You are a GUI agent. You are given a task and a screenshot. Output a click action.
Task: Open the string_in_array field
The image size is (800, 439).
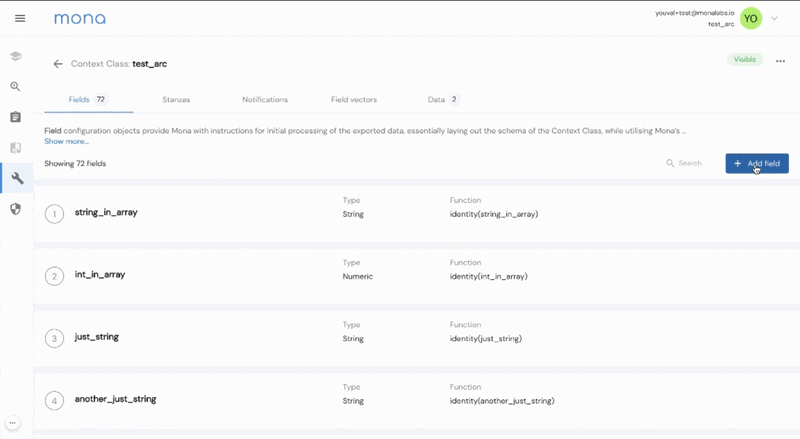pos(106,212)
